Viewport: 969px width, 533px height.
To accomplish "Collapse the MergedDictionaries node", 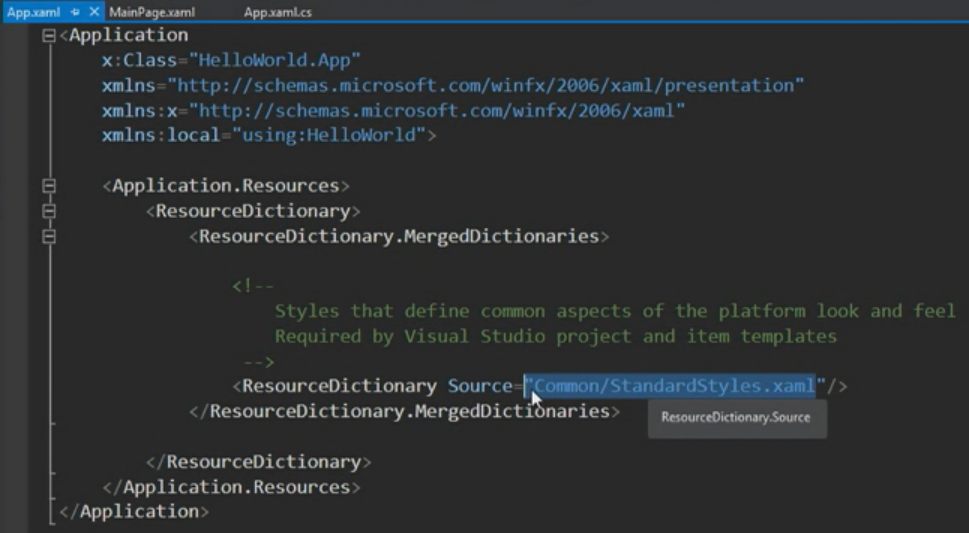I will tap(49, 236).
